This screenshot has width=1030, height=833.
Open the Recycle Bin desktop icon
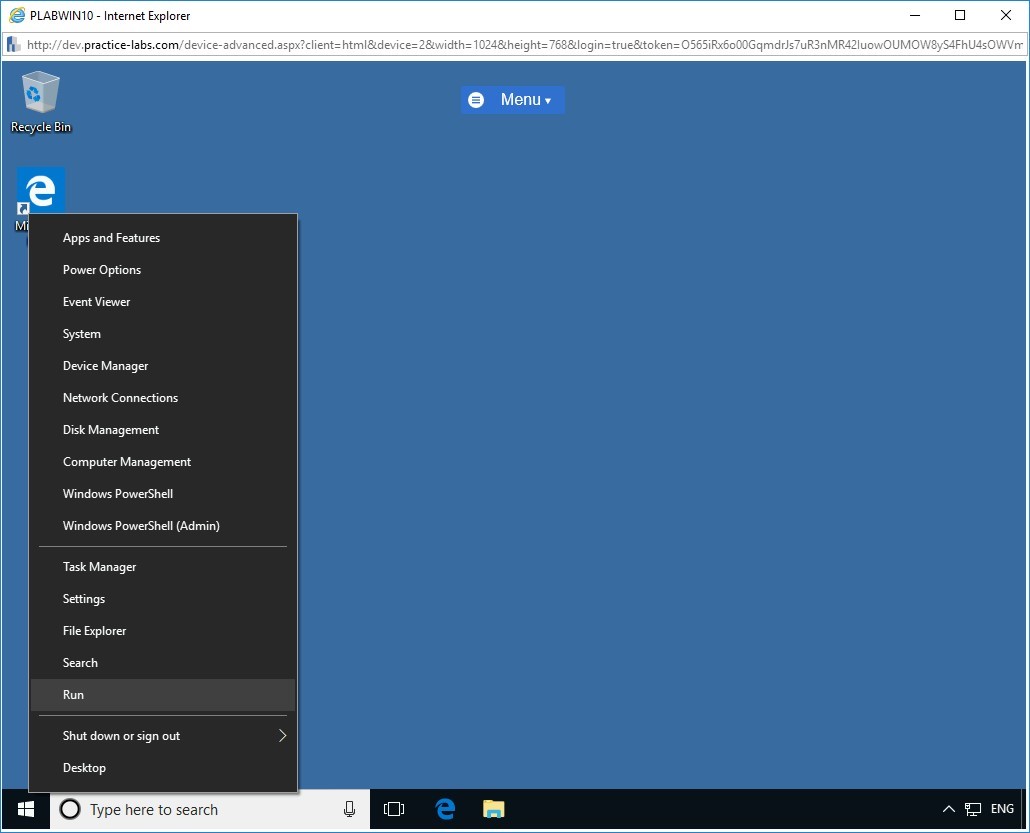pos(40,101)
